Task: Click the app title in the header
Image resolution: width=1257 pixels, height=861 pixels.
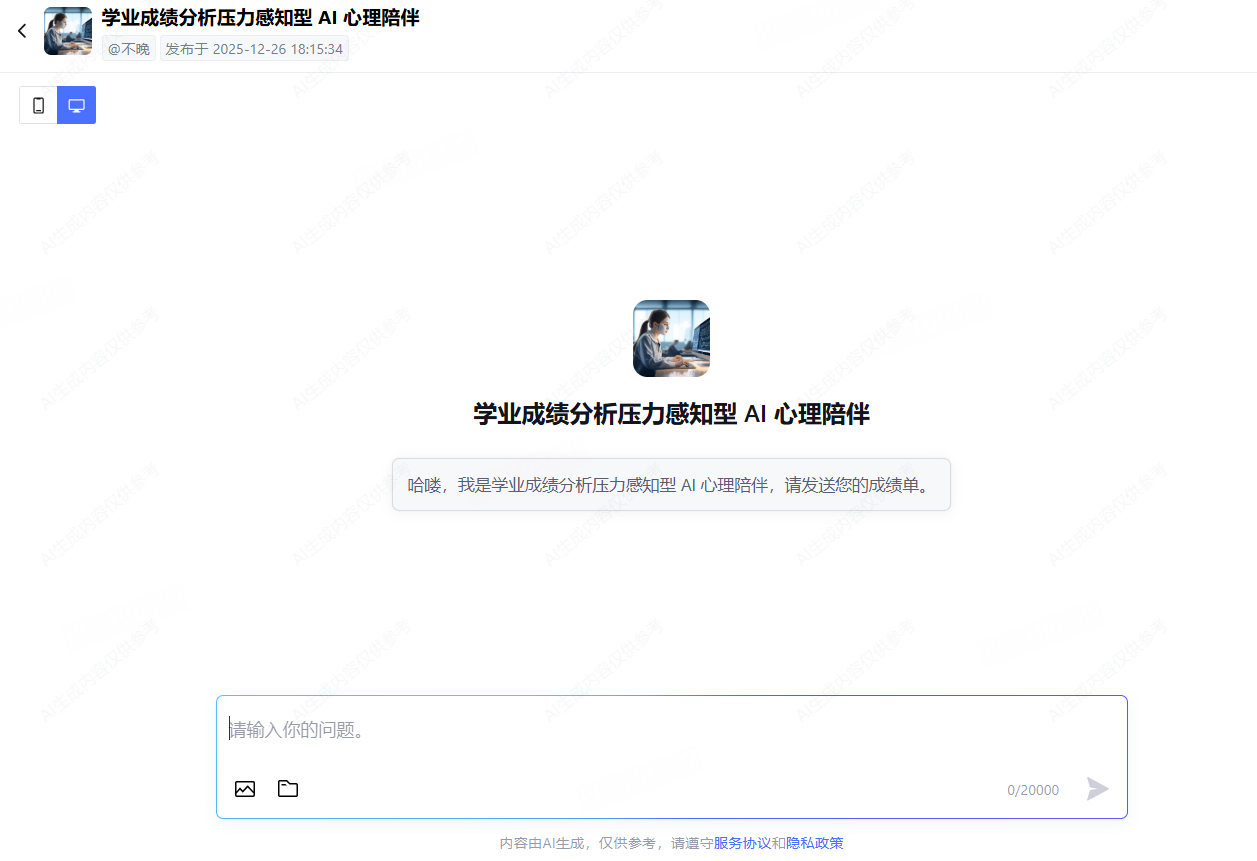Action: pos(260,18)
